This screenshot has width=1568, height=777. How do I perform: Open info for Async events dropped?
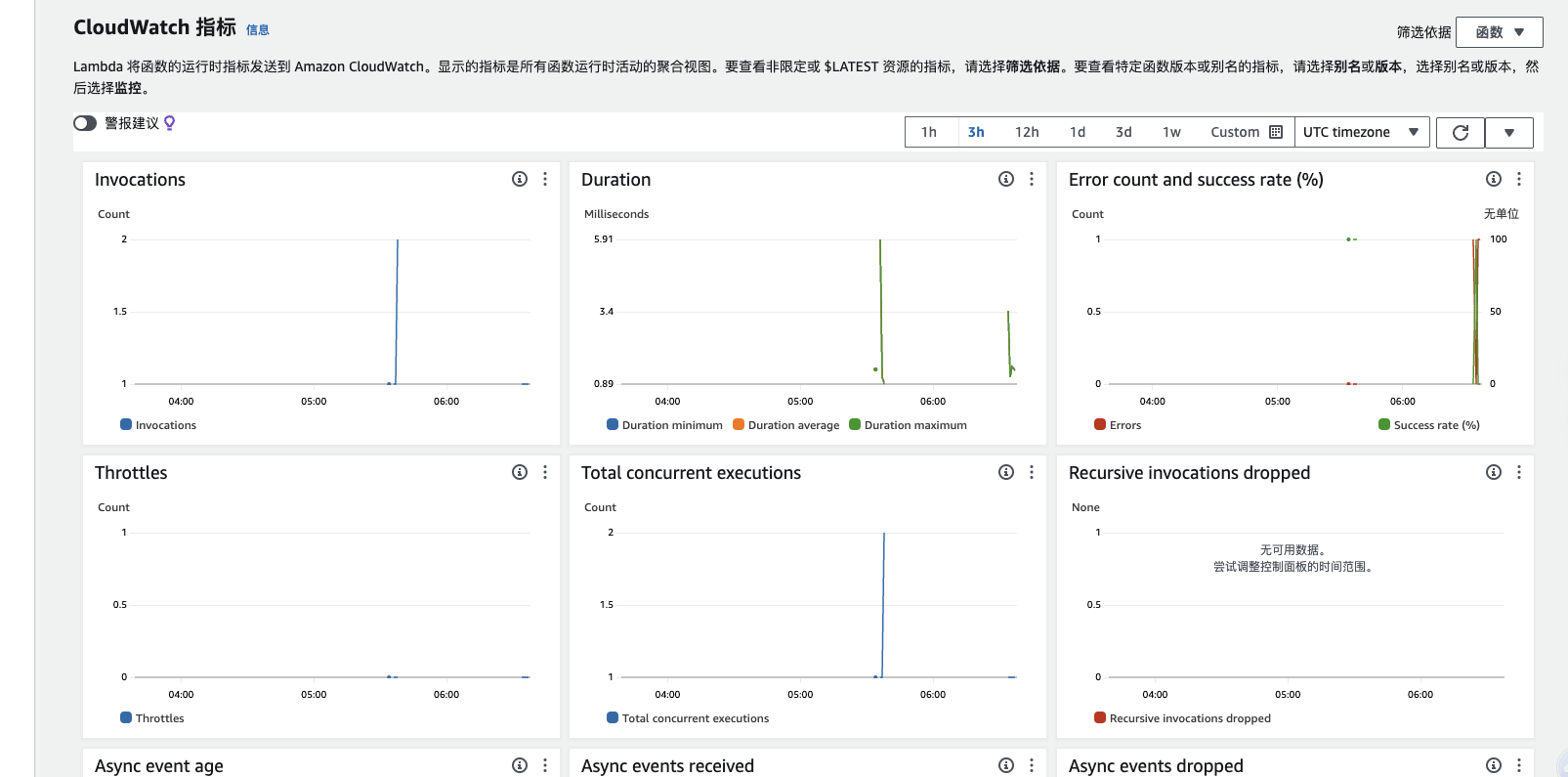tap(1494, 765)
